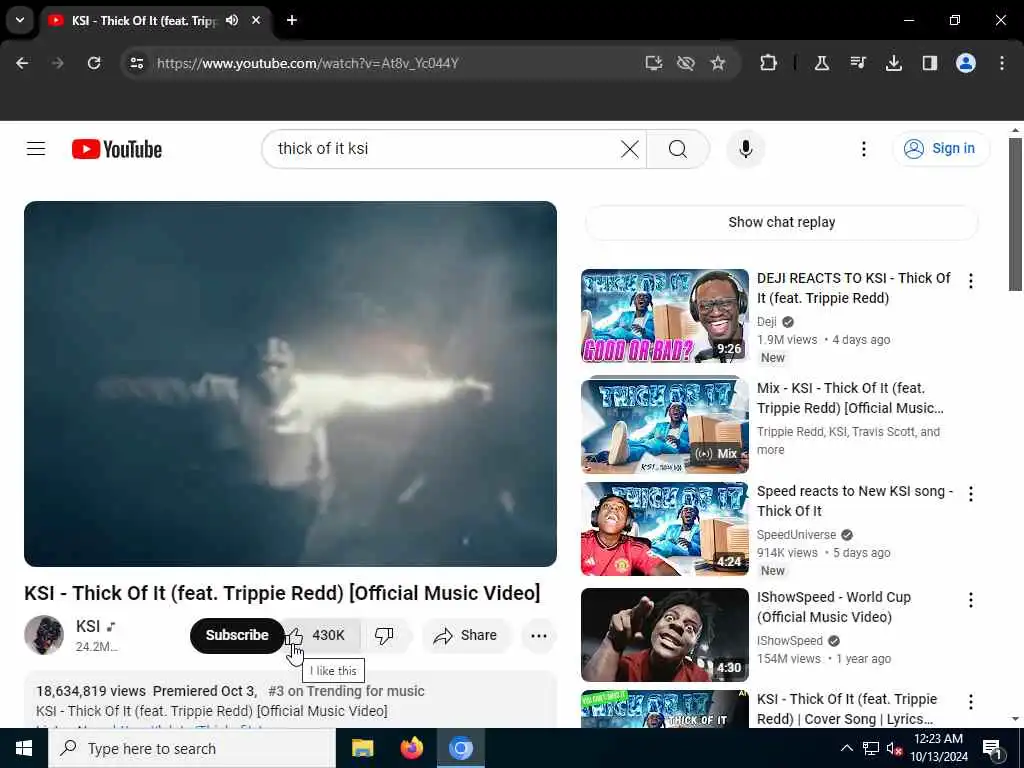Click the browser address bar URL
Viewport: 1024px width, 768px height.
pos(308,63)
